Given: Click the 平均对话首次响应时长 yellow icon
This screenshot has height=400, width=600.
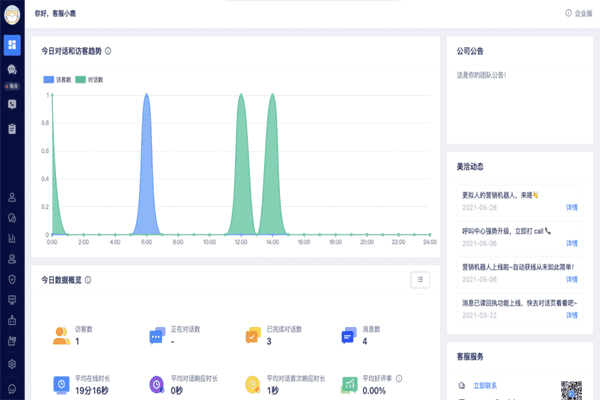Looking at the screenshot, I should (253, 385).
